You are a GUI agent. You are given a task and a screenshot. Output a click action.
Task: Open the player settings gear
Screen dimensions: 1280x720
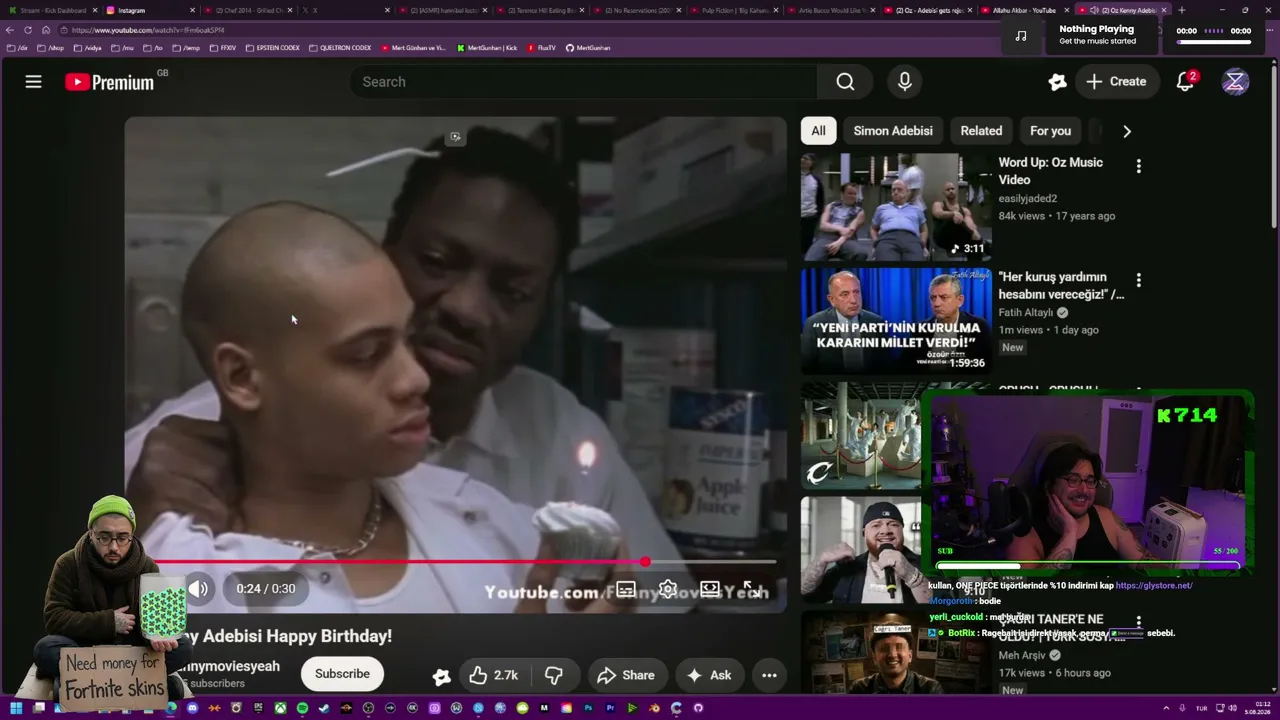668,589
